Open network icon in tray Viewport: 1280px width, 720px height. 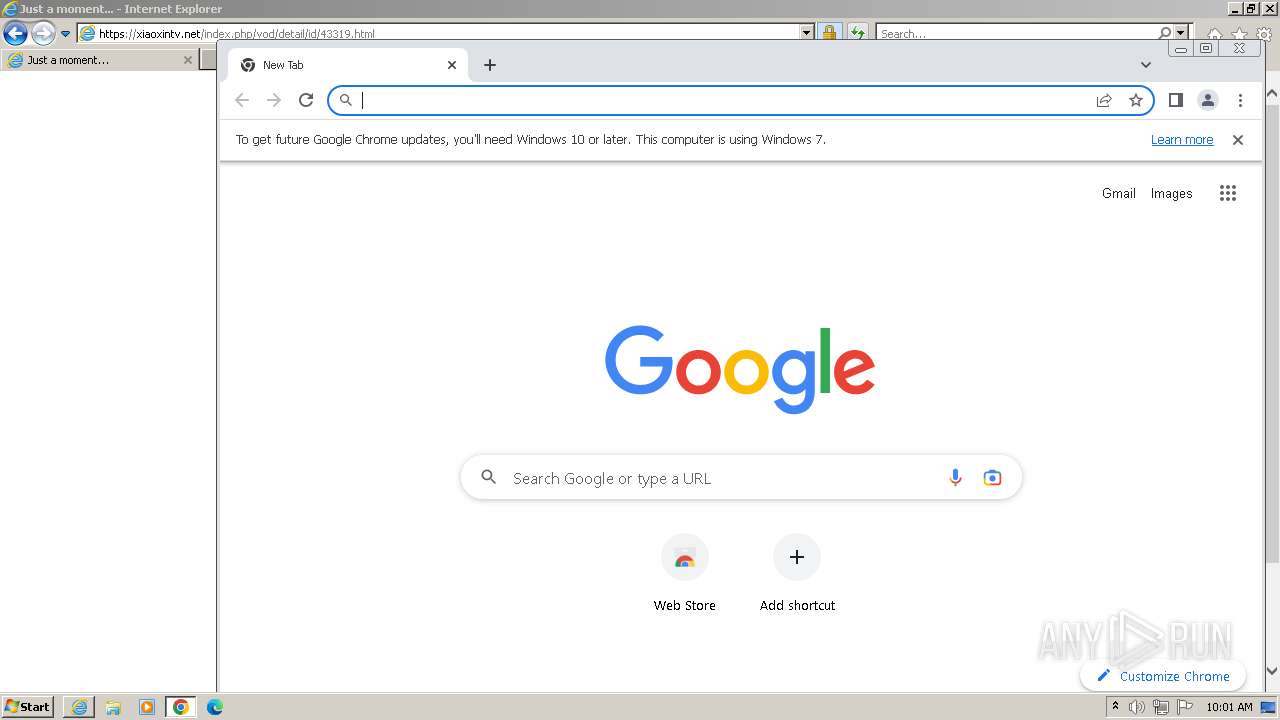click(x=1161, y=707)
